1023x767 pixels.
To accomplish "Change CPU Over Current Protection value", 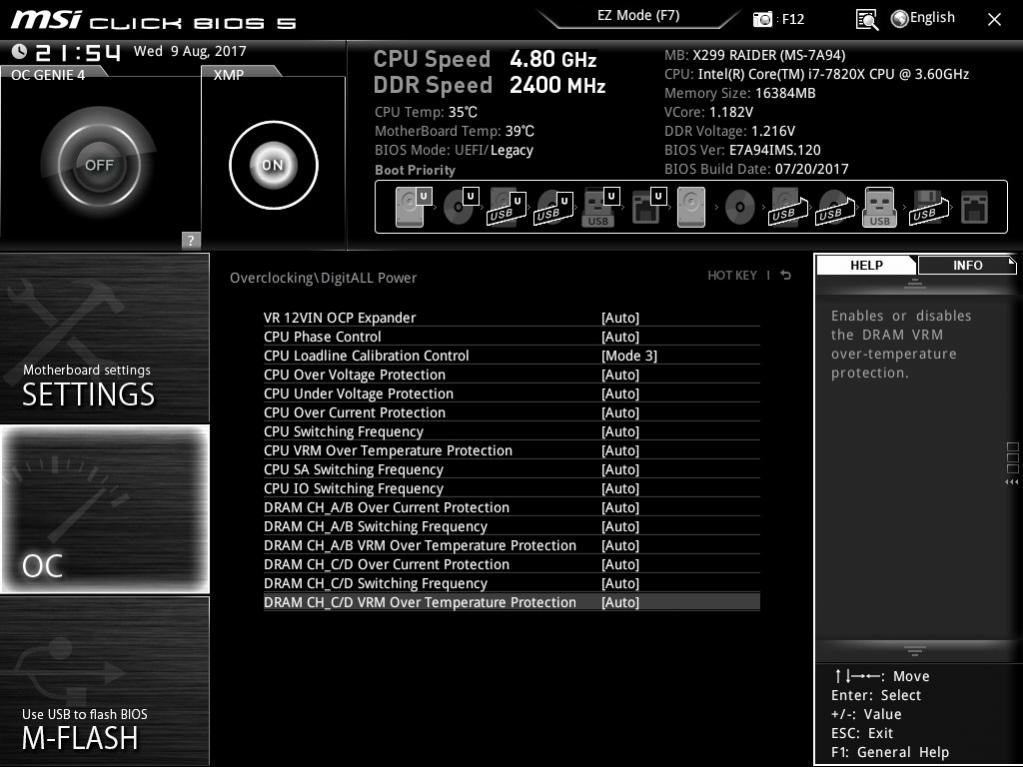I will pos(620,412).
